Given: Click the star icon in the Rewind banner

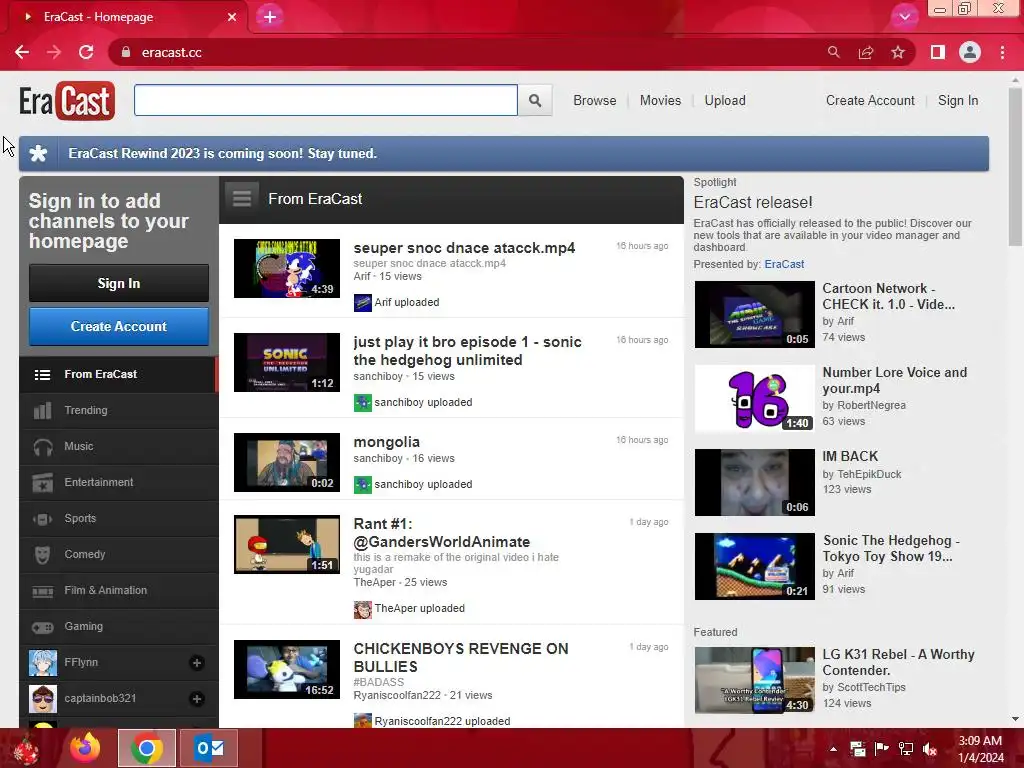Looking at the screenshot, I should [x=39, y=153].
